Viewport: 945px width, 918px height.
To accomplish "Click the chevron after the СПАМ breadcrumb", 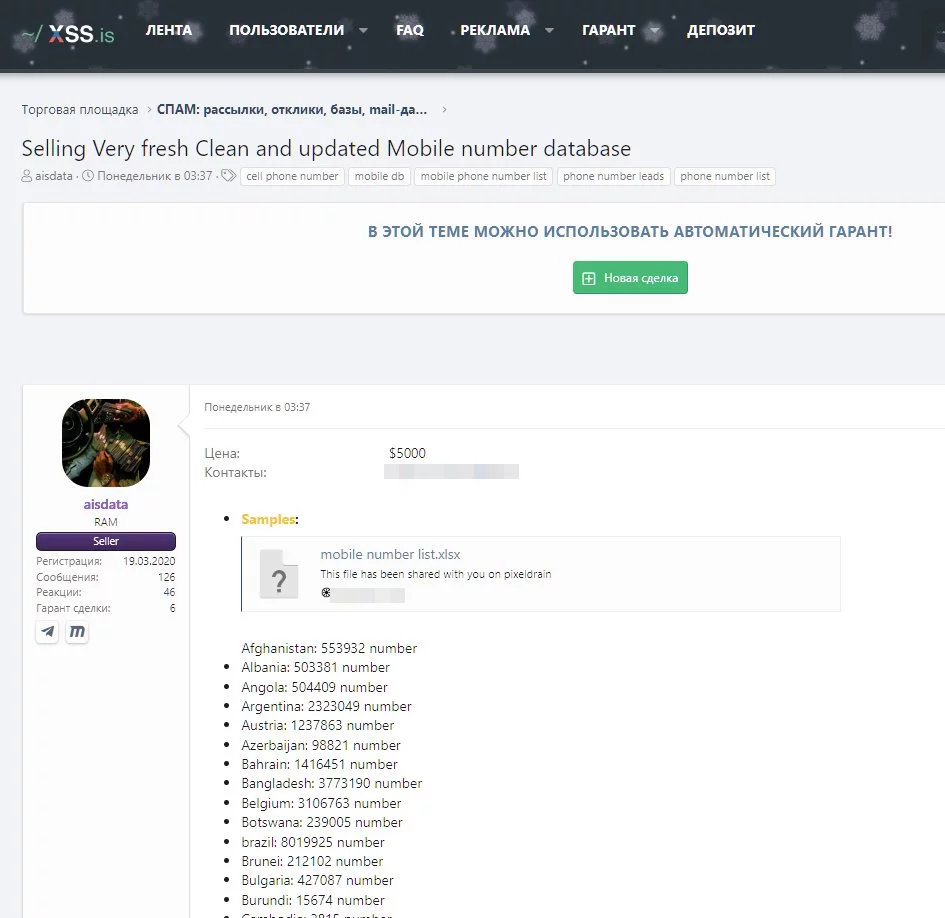I will [444, 110].
